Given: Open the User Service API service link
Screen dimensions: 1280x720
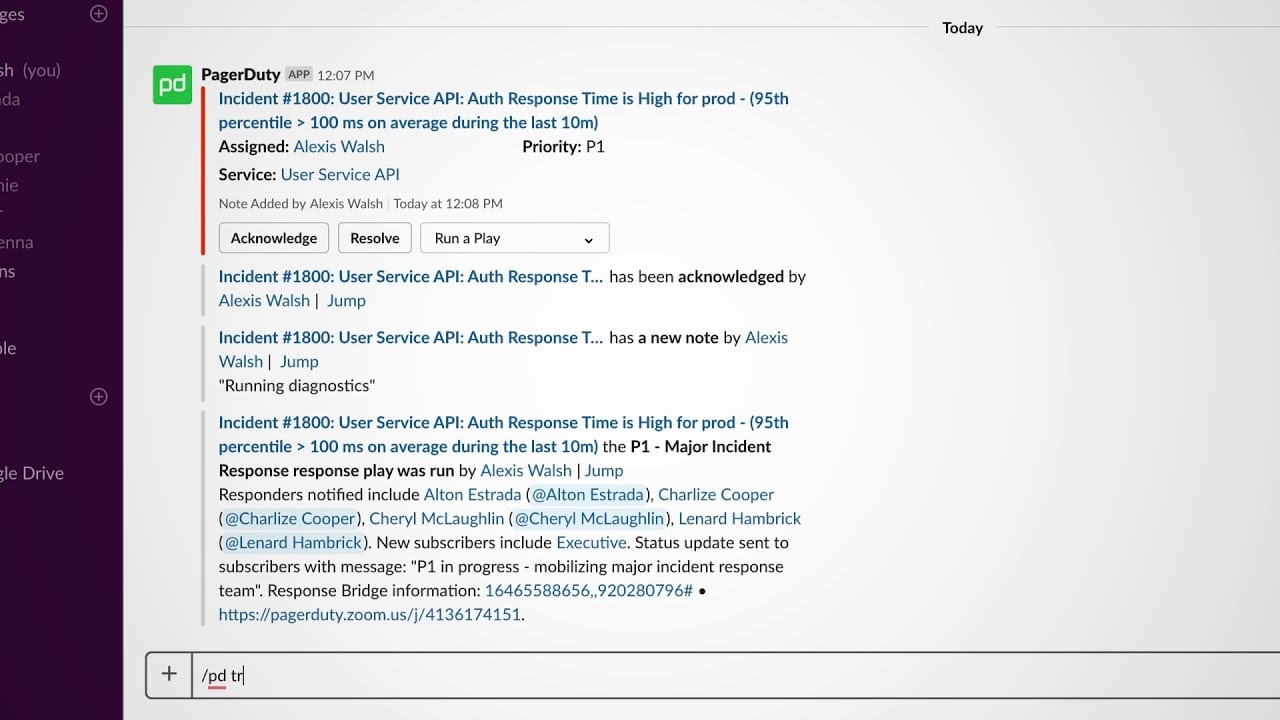Looking at the screenshot, I should tap(340, 174).
